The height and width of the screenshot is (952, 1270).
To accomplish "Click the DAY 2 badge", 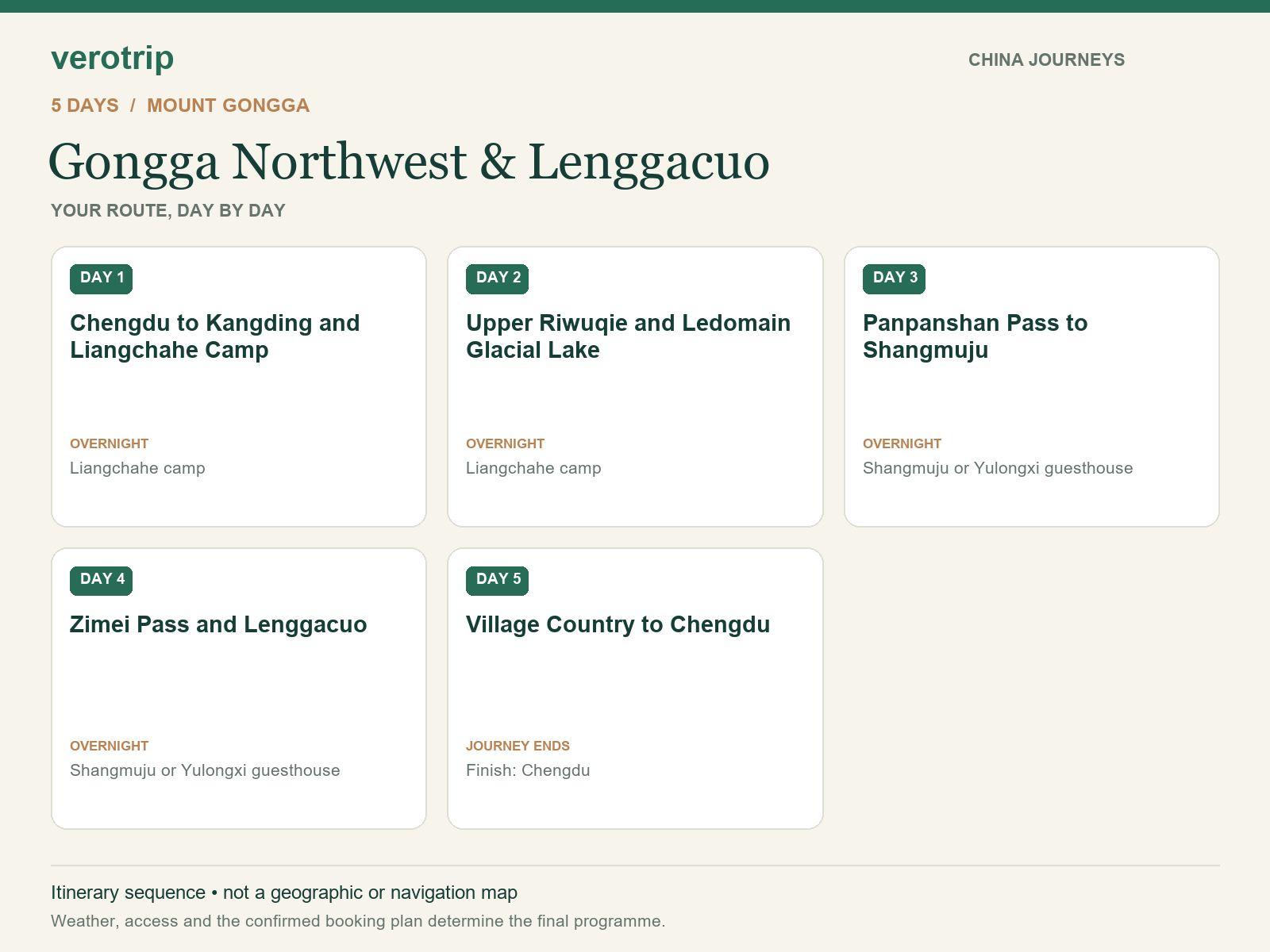I will point(498,278).
